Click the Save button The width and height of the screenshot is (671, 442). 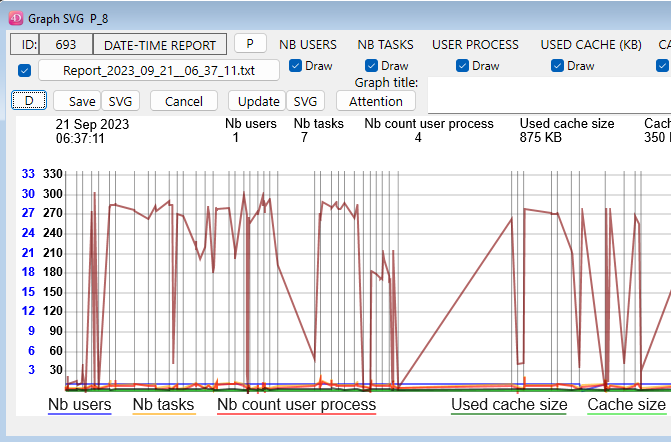(82, 101)
